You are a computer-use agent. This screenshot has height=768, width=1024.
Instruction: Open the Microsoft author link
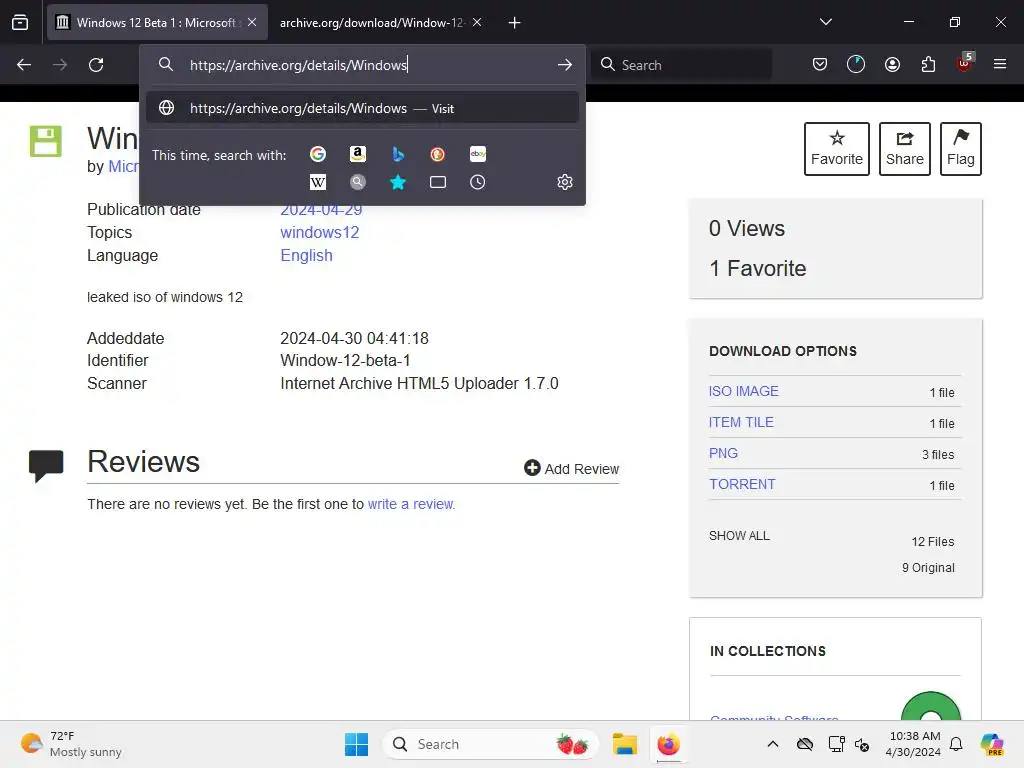click(x=123, y=167)
